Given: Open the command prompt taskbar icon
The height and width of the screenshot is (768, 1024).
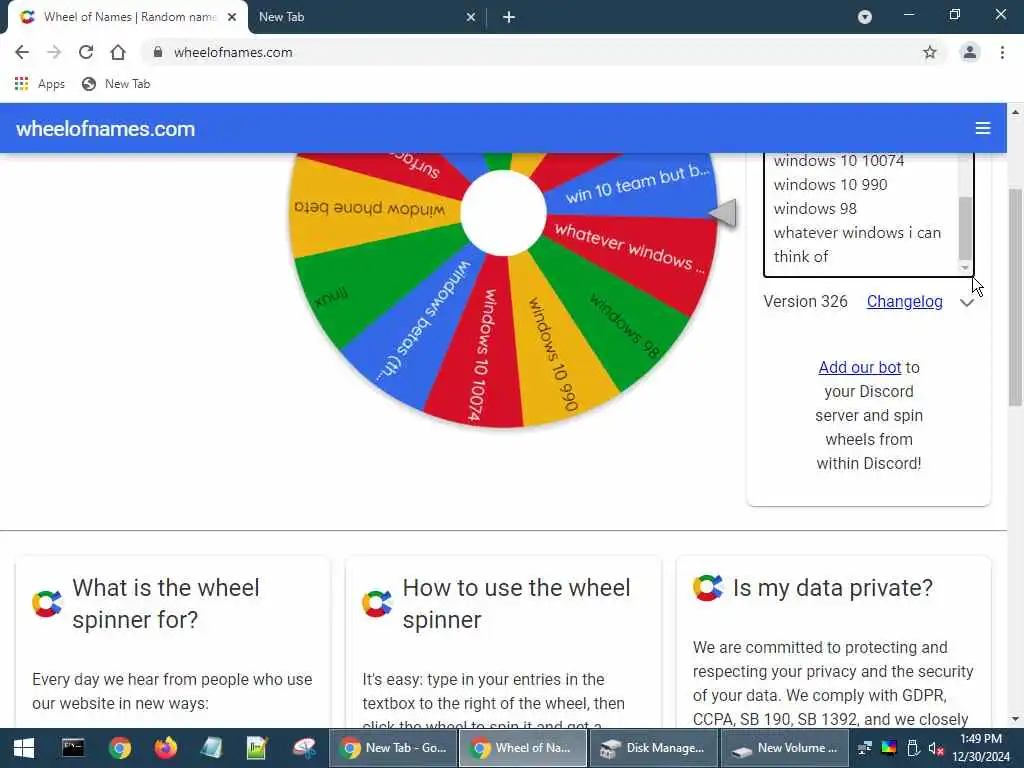Looking at the screenshot, I should pos(72,748).
